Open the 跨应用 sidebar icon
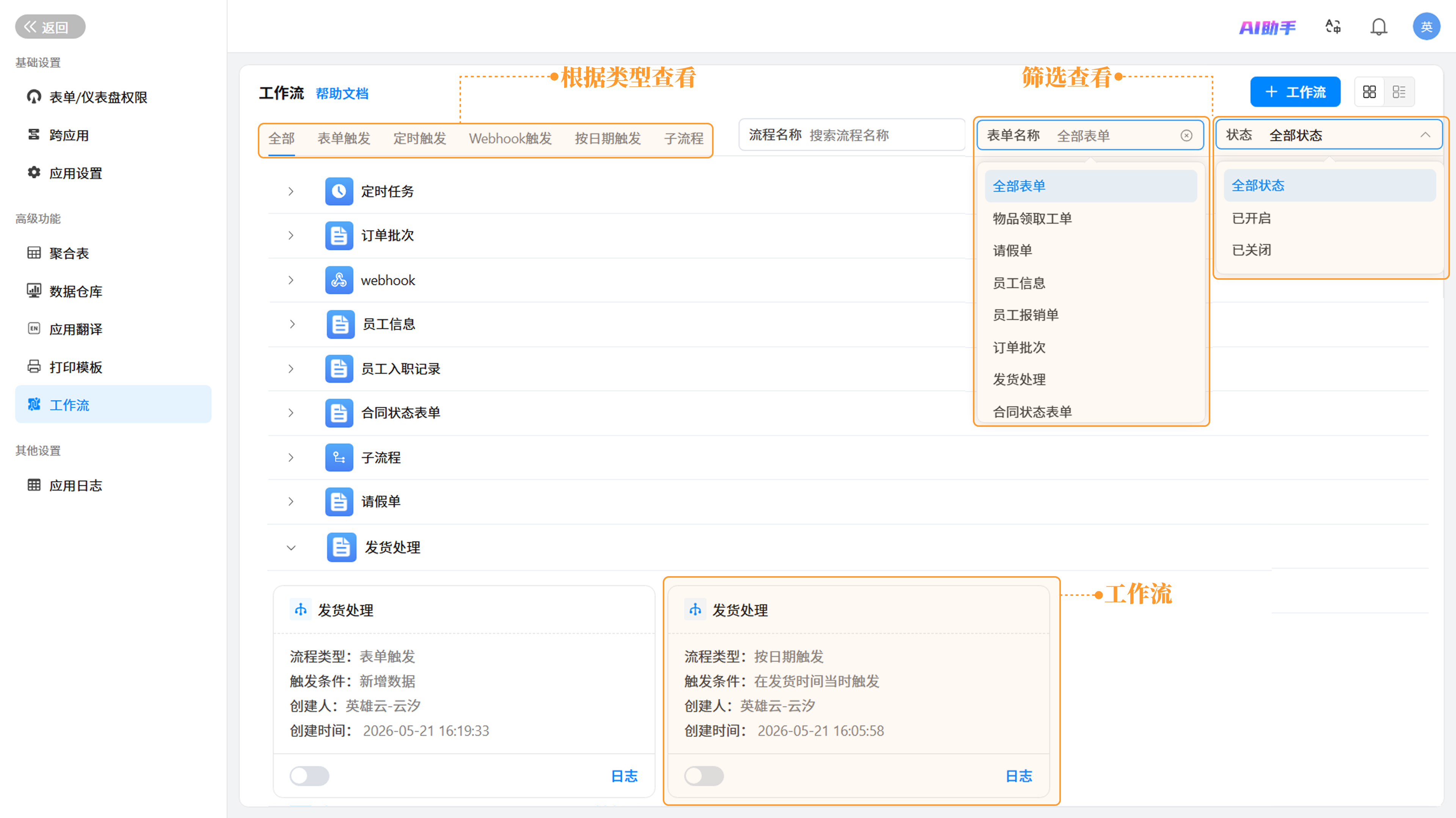Screen dimensions: 1456x818 [x=34, y=135]
